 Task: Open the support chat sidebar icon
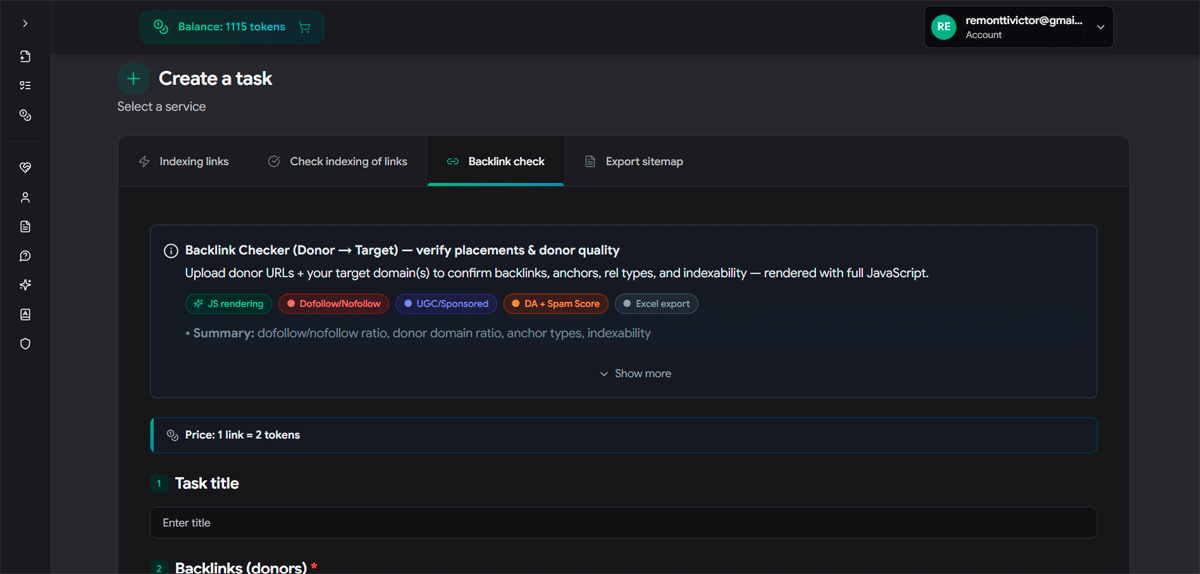pyautogui.click(x=25, y=256)
